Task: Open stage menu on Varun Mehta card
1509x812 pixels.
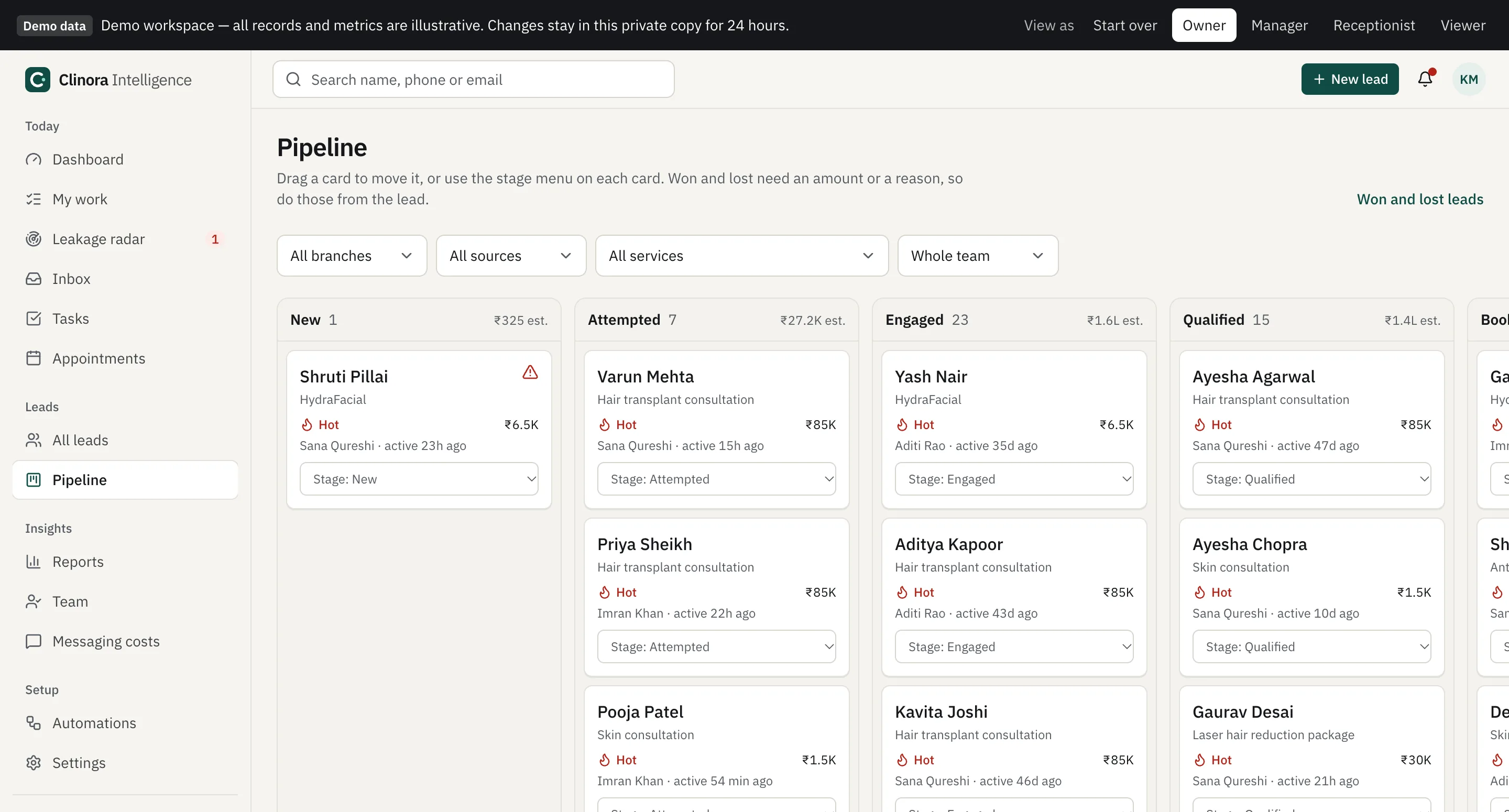Action: [716, 479]
